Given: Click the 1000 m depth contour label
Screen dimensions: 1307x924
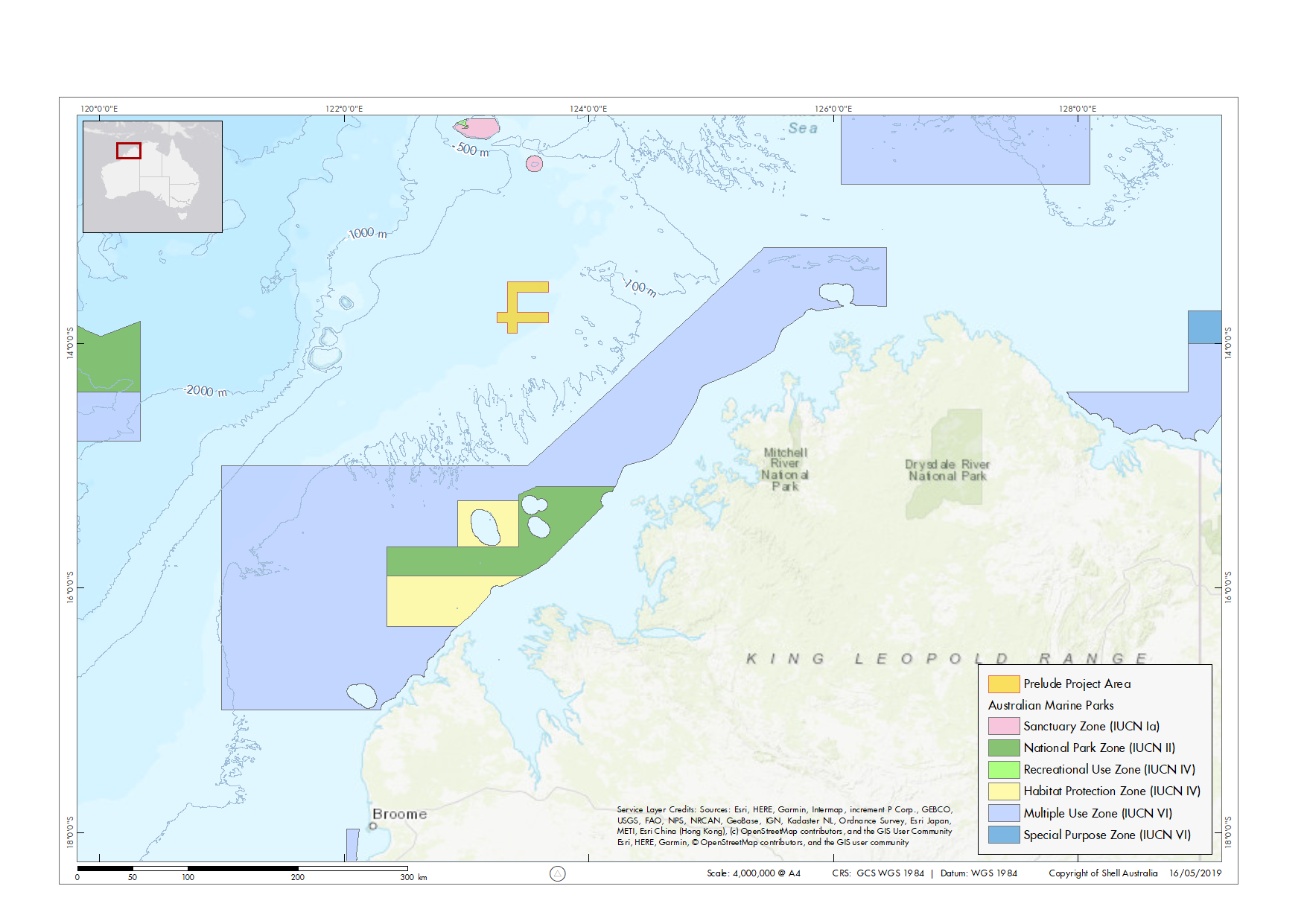Looking at the screenshot, I should pyautogui.click(x=367, y=233).
